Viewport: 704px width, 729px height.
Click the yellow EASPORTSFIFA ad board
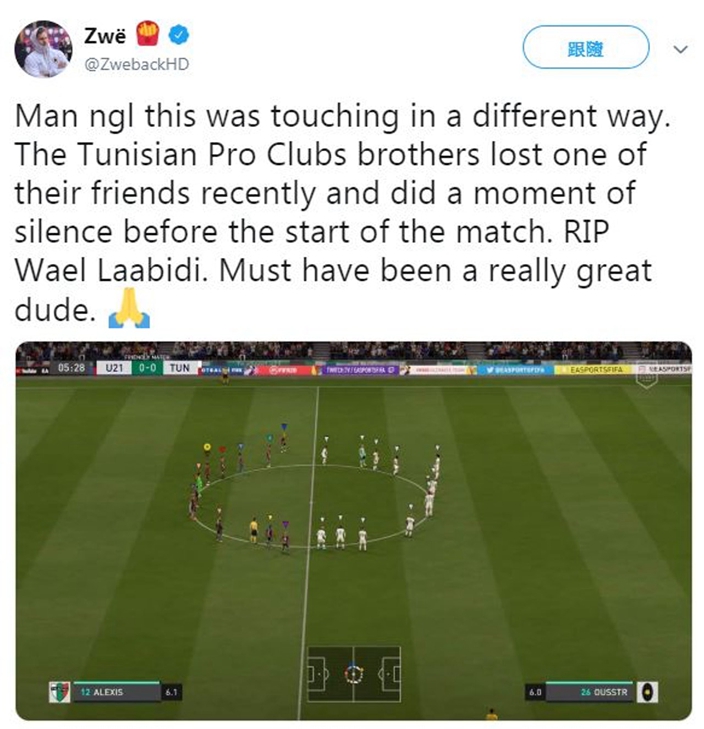click(x=595, y=370)
